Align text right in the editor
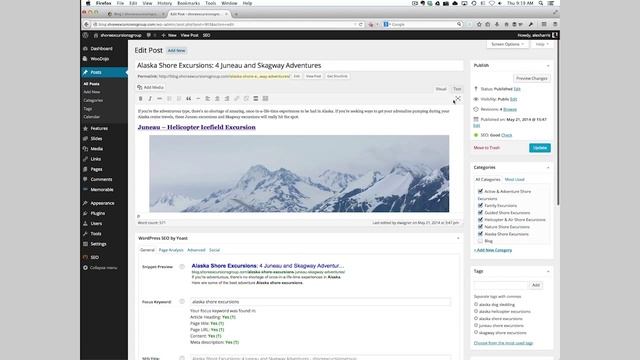The image size is (640, 360). pos(227,99)
